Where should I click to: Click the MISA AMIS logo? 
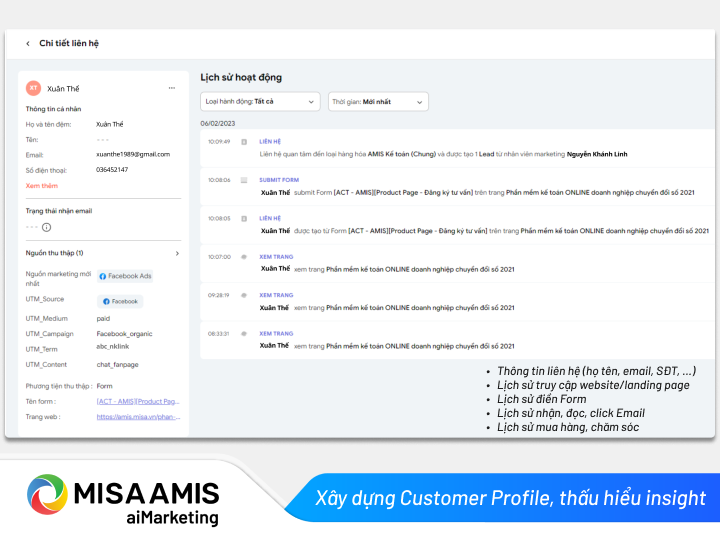click(x=123, y=500)
